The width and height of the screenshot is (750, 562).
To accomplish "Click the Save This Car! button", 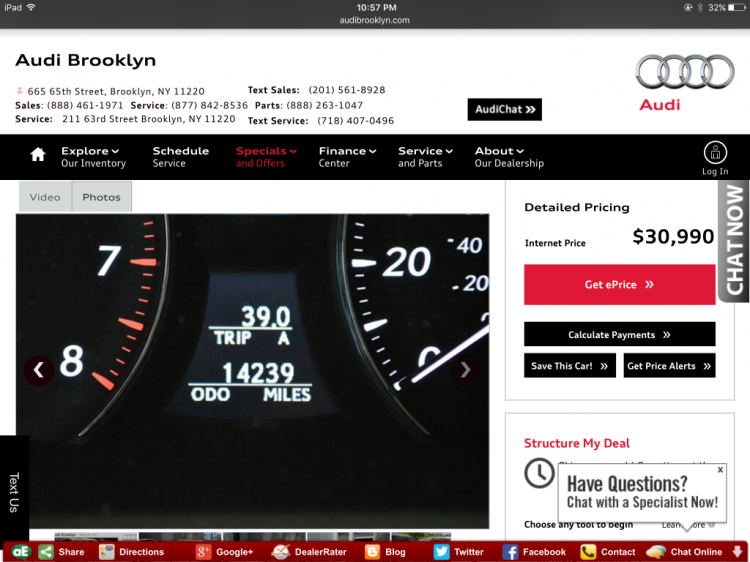I will [570, 366].
